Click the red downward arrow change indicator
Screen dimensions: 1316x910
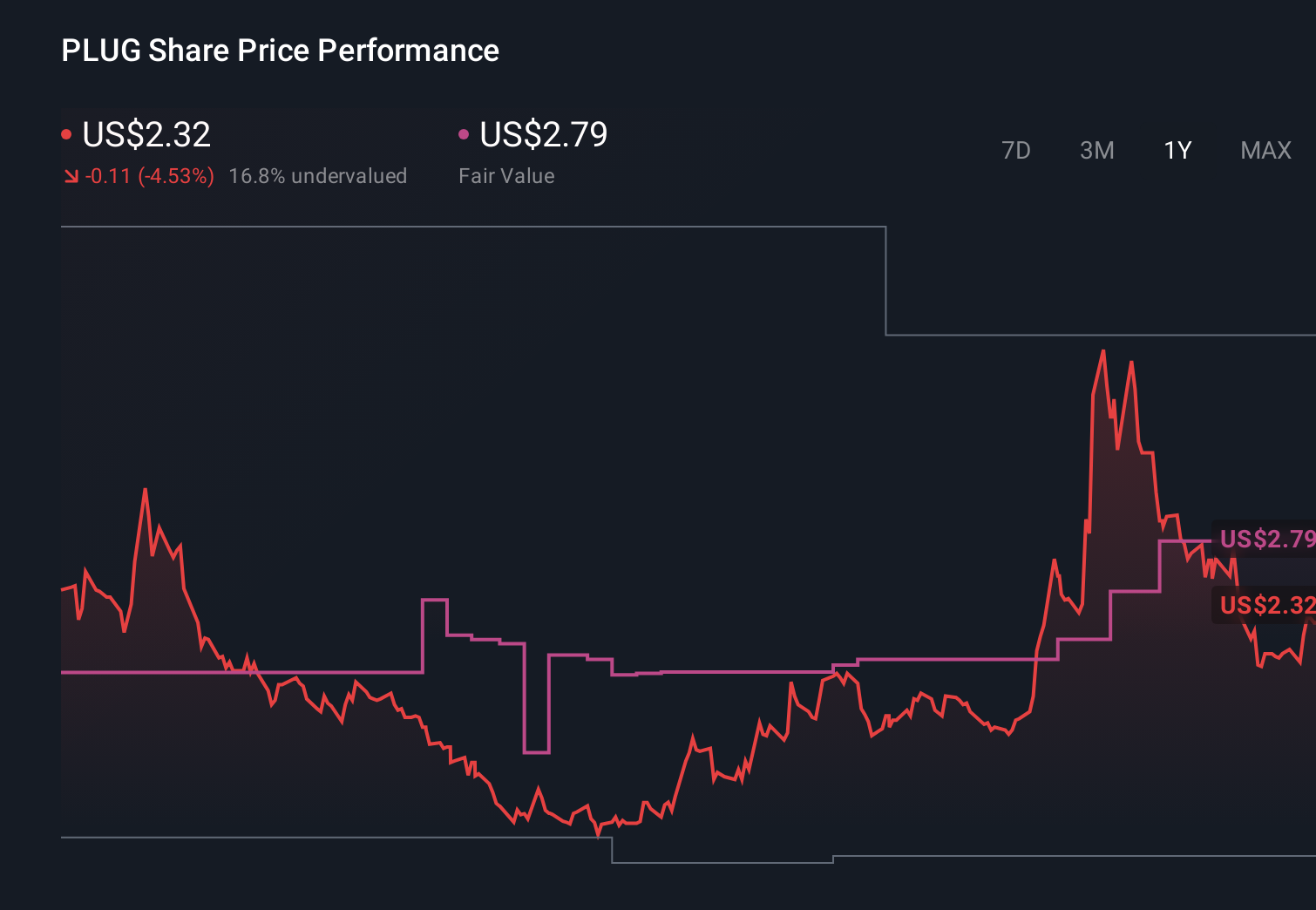click(x=71, y=175)
